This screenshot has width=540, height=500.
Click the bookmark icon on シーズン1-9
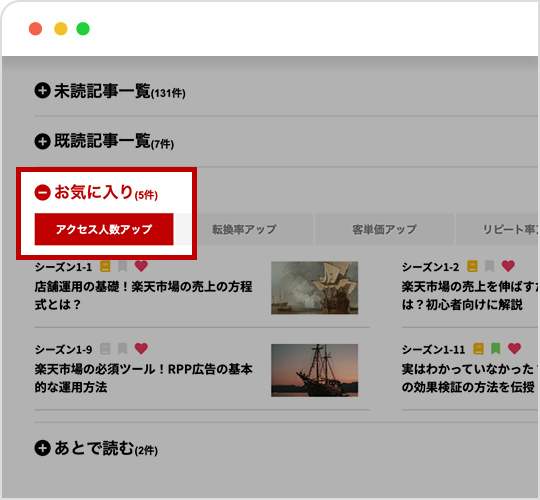pyautogui.click(x=123, y=349)
